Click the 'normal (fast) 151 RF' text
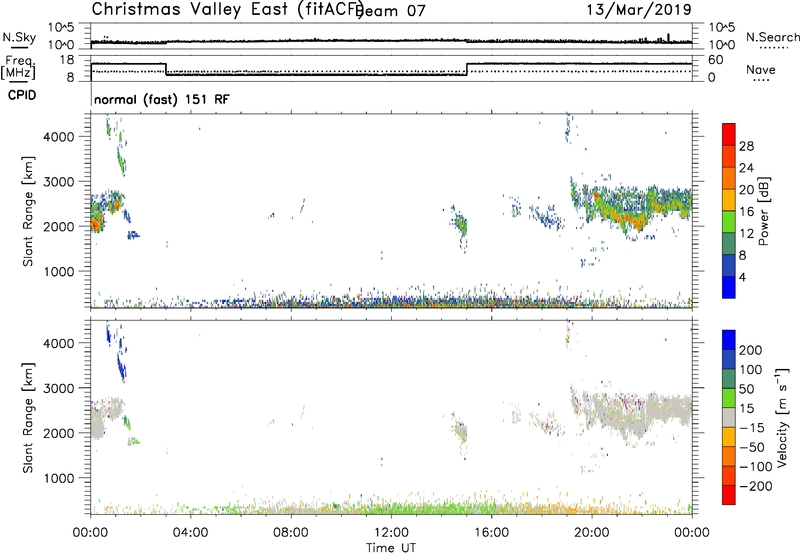Image resolution: width=800 pixels, height=554 pixels. click(x=162, y=99)
